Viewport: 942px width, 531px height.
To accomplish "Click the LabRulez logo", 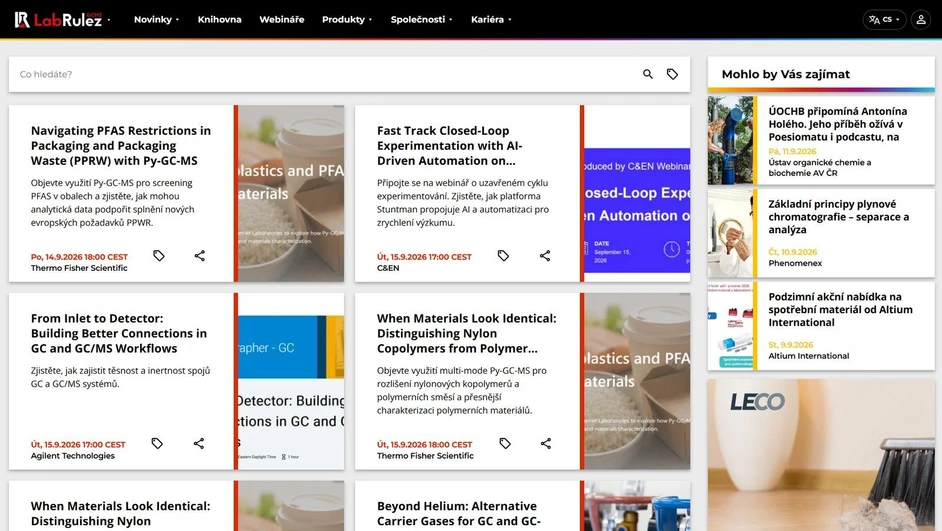I will coord(58,19).
